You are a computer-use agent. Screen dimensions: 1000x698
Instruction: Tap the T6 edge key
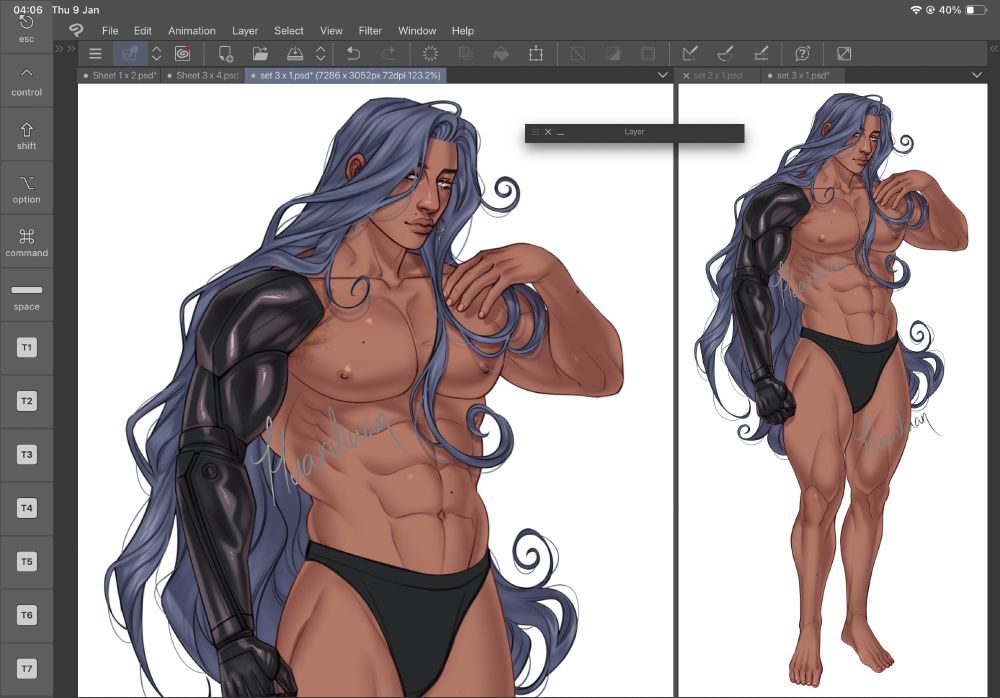click(26, 616)
